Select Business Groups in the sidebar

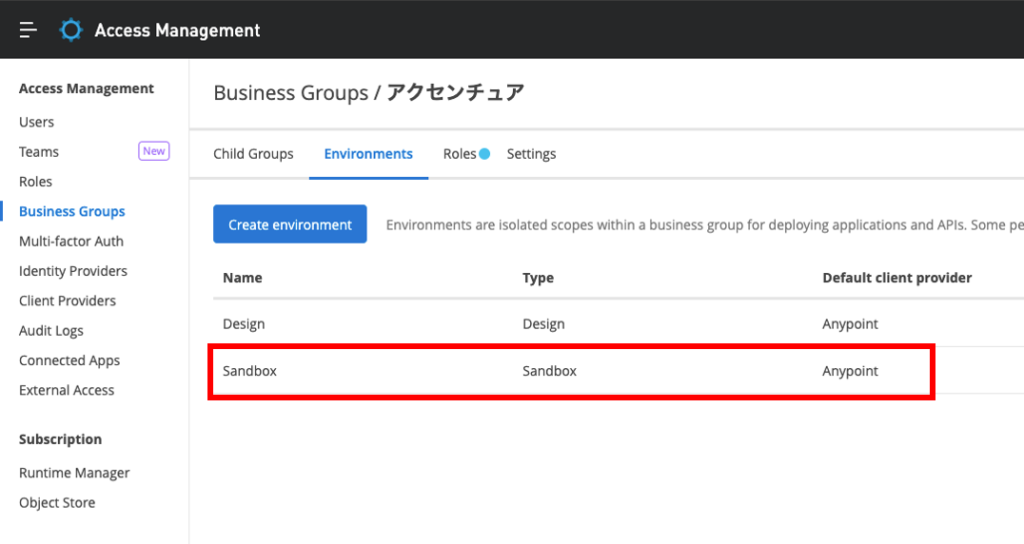pos(72,212)
